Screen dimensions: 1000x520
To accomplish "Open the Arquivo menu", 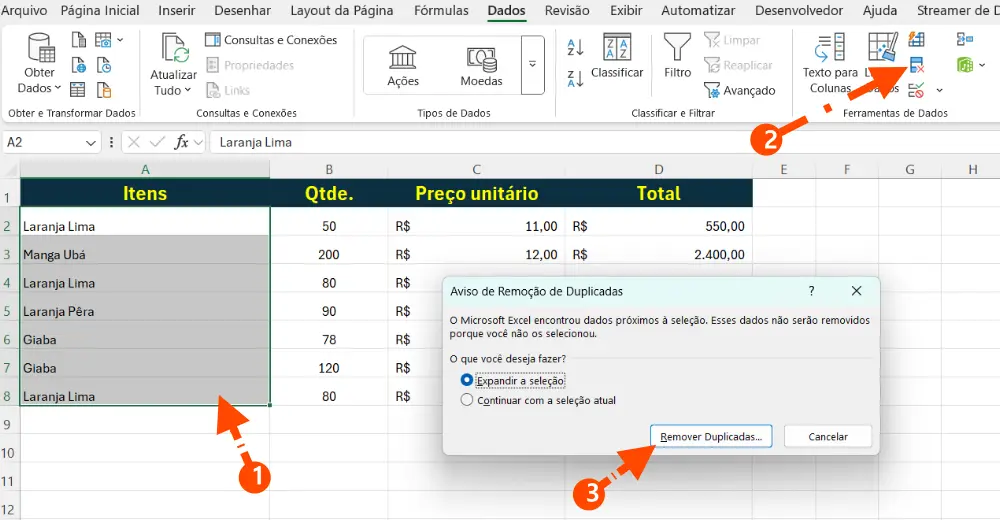I will [x=24, y=11].
